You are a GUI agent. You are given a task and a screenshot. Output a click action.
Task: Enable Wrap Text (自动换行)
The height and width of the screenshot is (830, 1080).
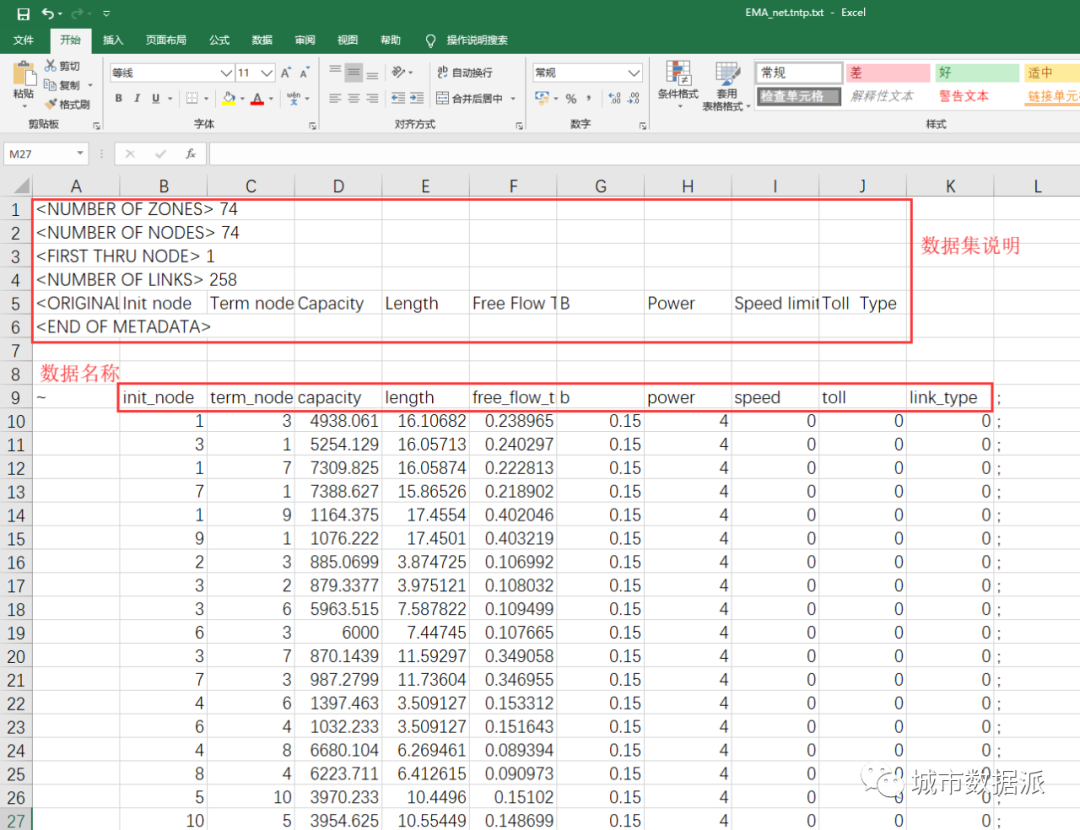coord(465,72)
